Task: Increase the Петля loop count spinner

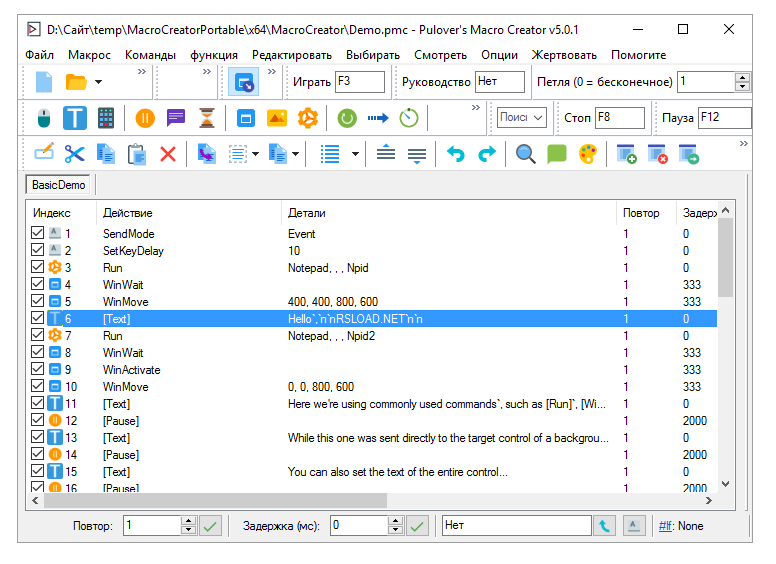Action: click(x=742, y=77)
